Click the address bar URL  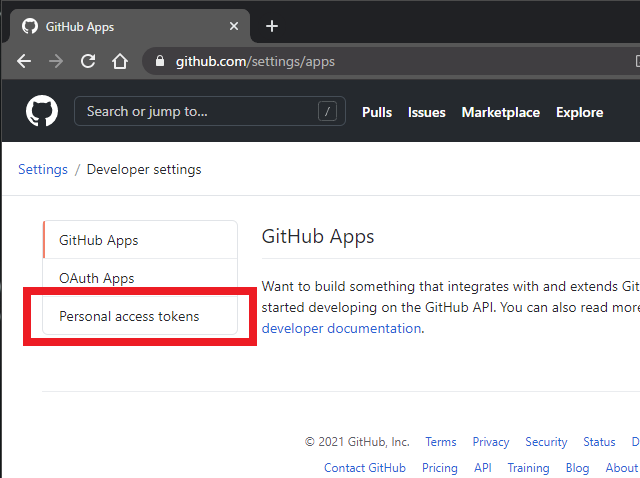tap(255, 62)
